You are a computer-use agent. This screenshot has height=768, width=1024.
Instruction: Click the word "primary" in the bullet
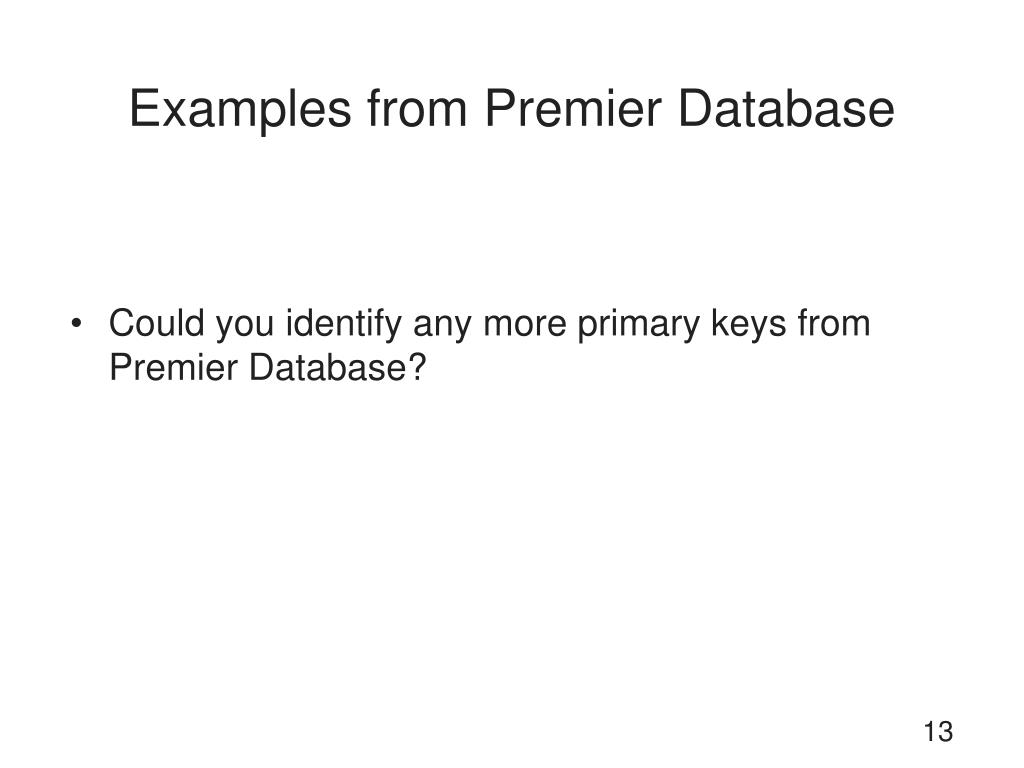[639, 325]
